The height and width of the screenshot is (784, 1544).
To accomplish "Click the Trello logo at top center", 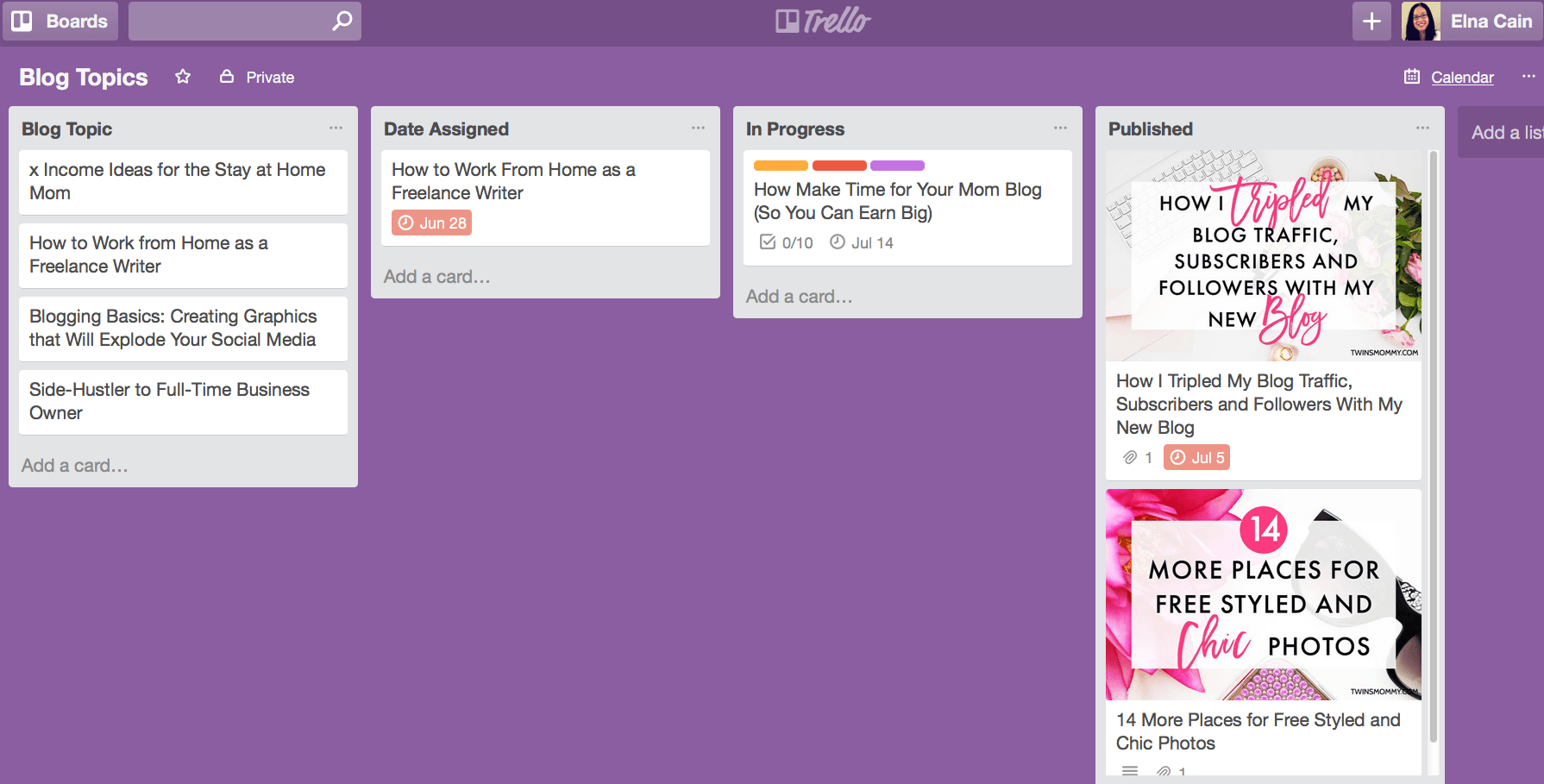I will (823, 21).
